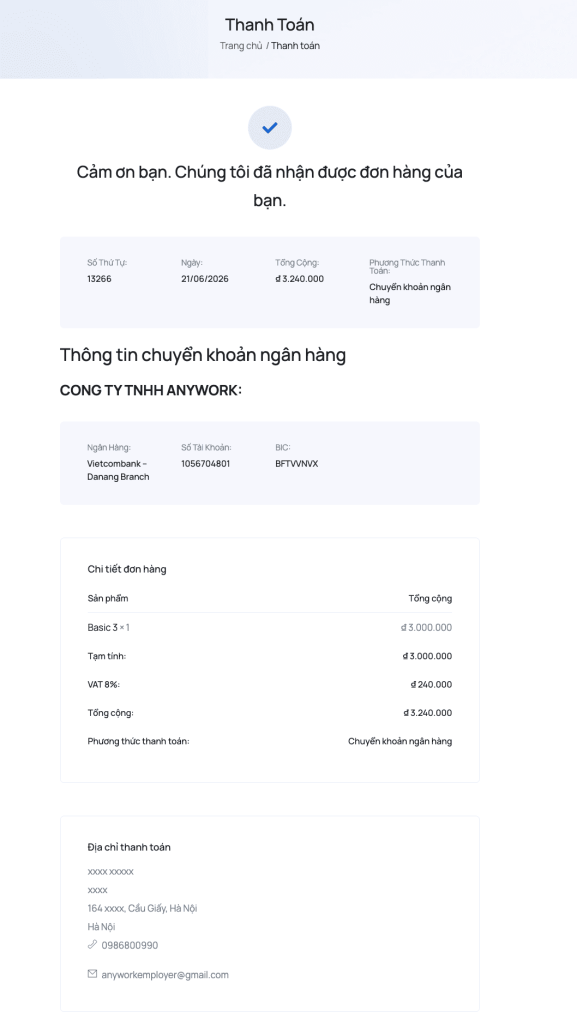Click the Basic 3 × 1 product row

pos(270,628)
